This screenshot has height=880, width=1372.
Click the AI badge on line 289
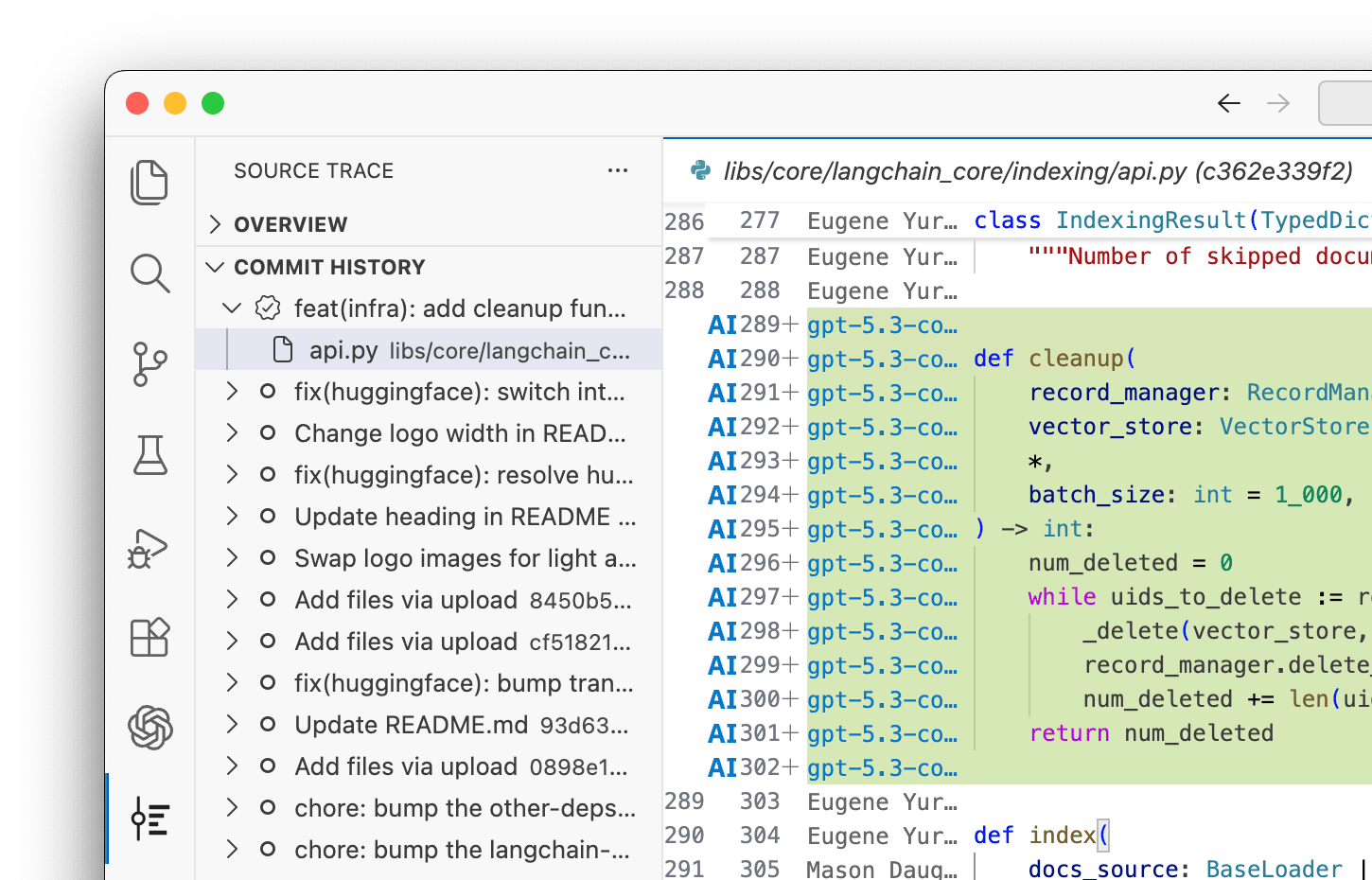pyautogui.click(x=722, y=324)
